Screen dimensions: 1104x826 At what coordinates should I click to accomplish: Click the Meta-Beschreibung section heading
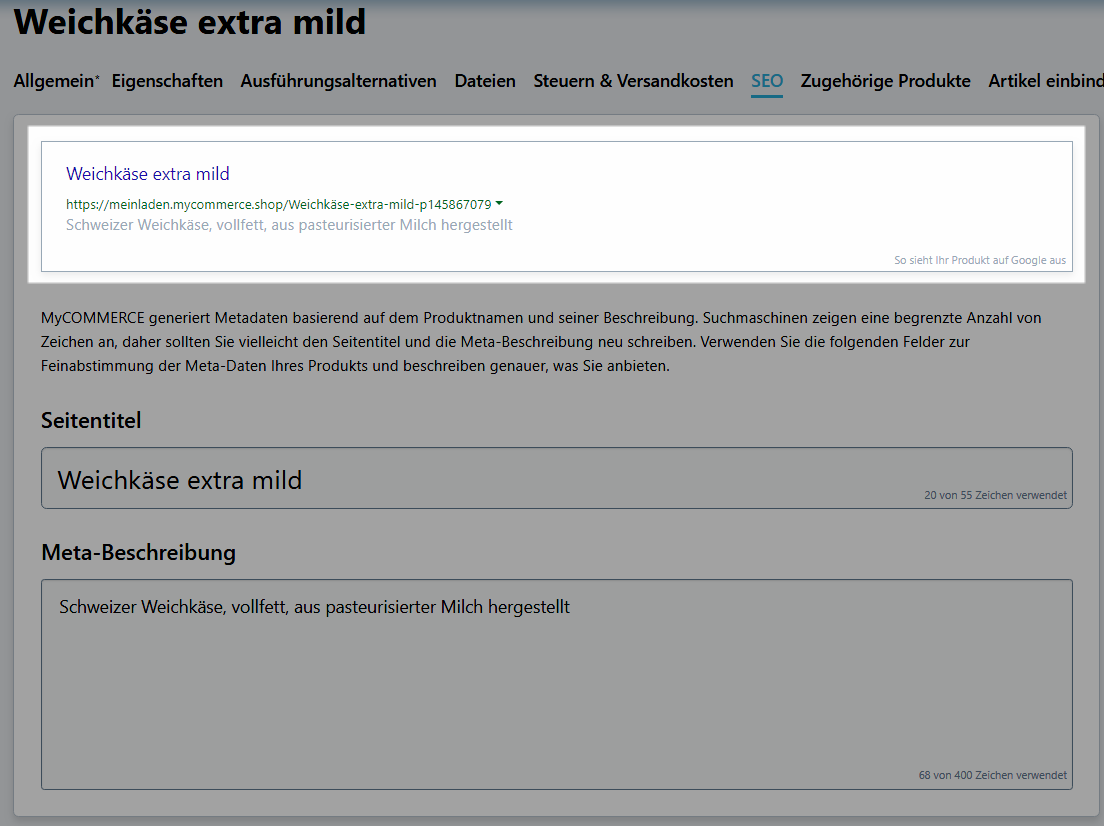tap(138, 552)
